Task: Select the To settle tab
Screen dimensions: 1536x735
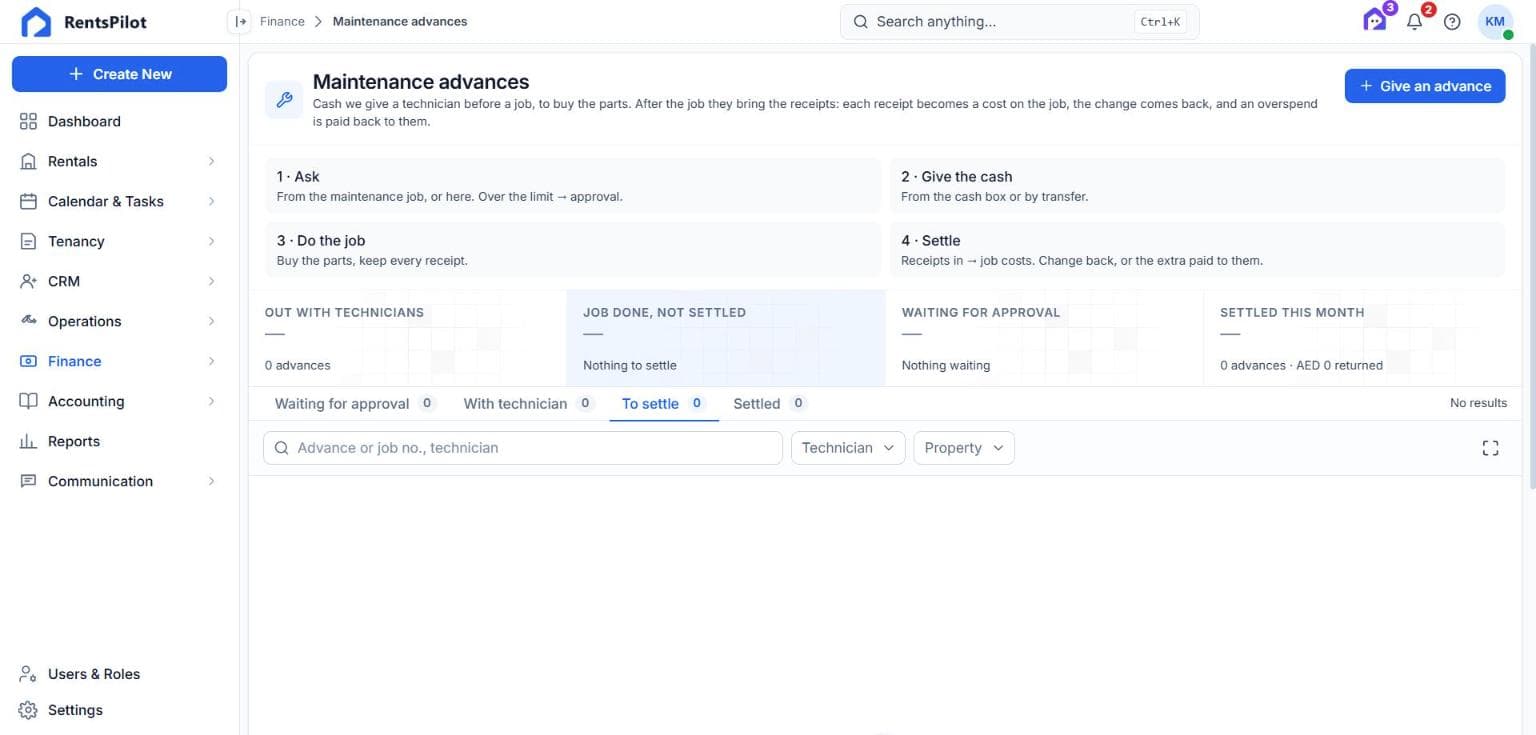Action: pos(663,404)
